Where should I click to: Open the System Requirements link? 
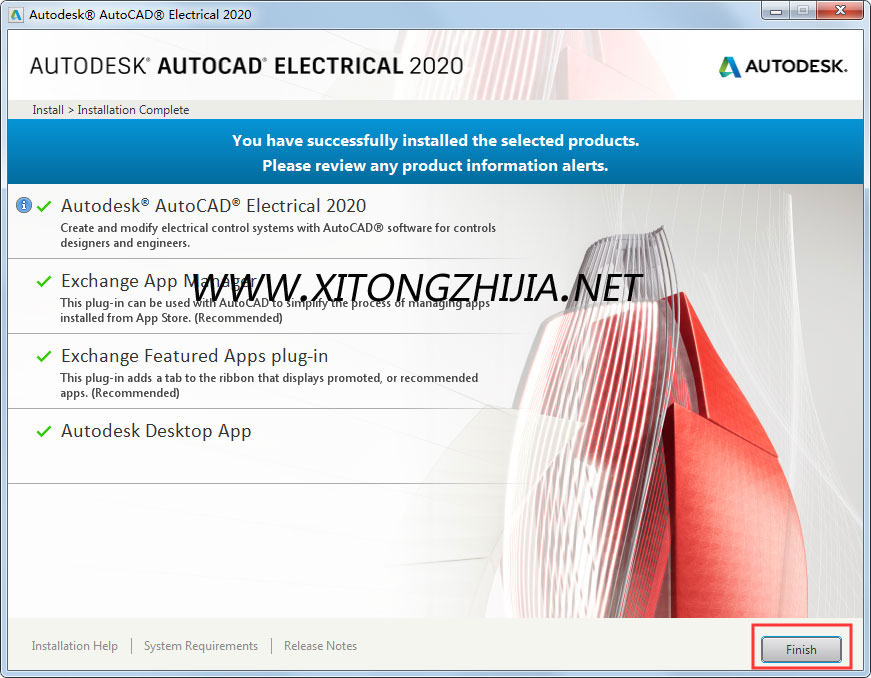pos(200,645)
